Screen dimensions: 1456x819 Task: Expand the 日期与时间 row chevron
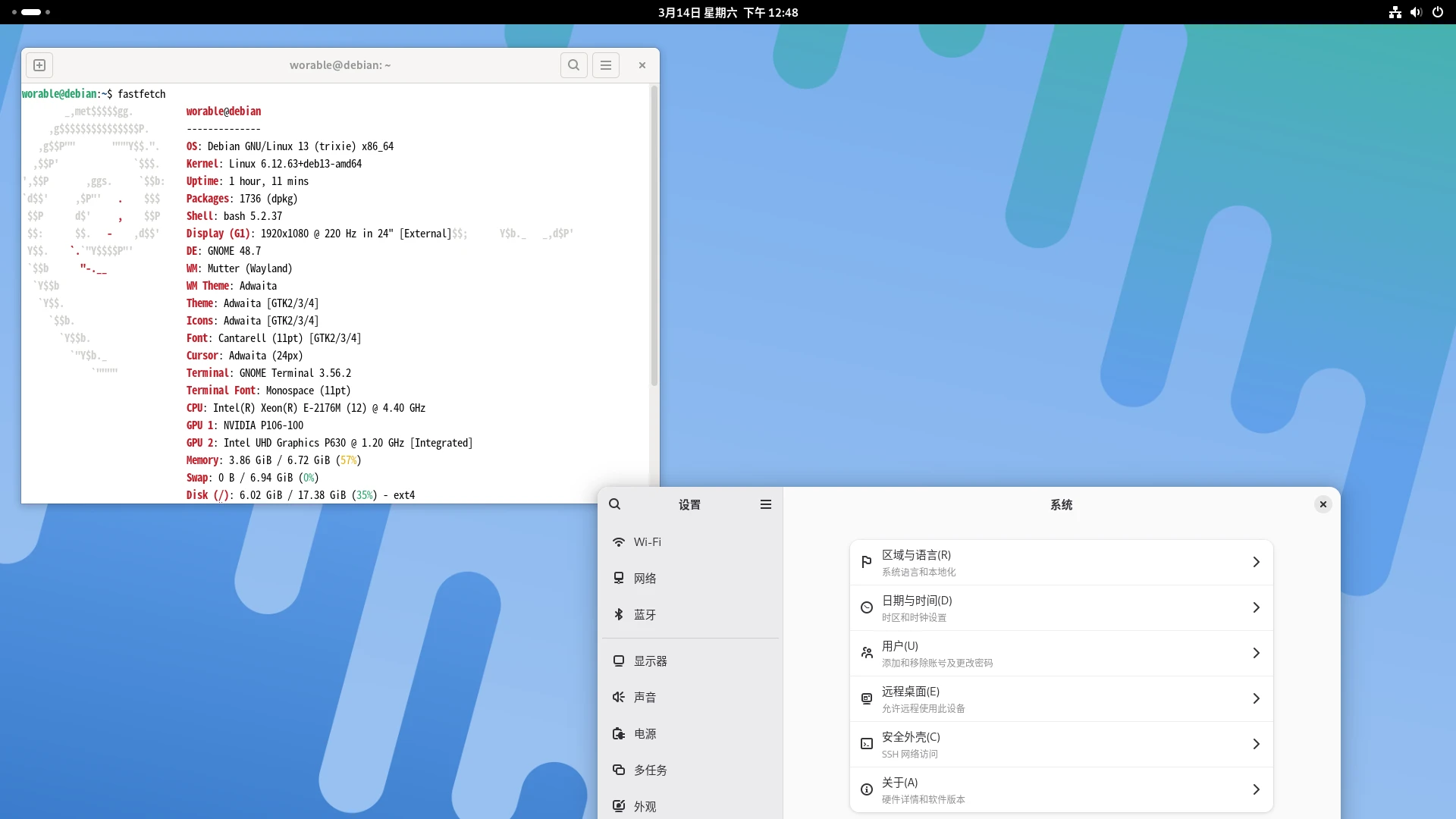pyautogui.click(x=1256, y=607)
